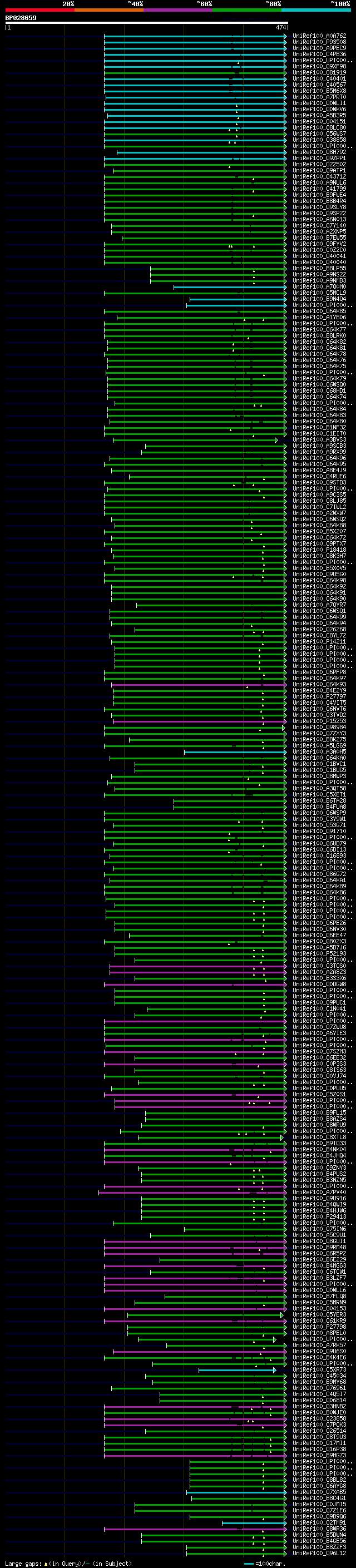Select the UniRef100_P27797 entry
The width and height of the screenshot is (356, 1568).
(x=319, y=696)
